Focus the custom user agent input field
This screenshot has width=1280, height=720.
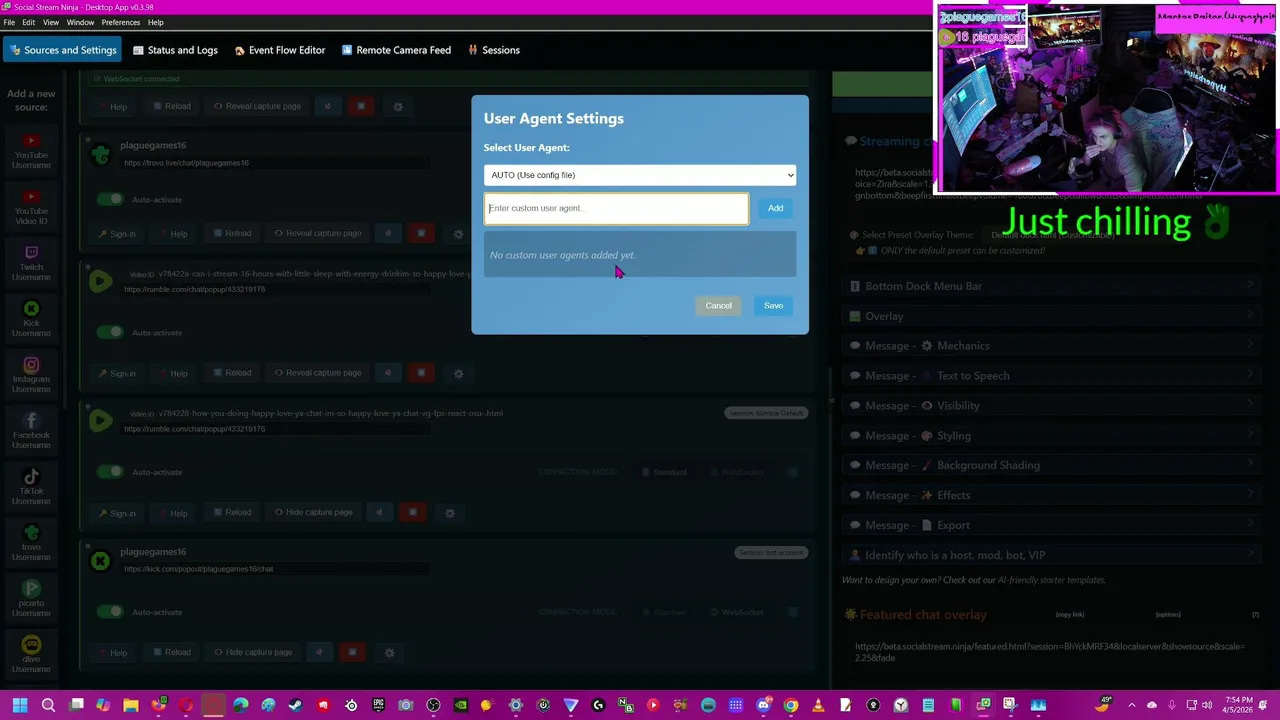(x=616, y=208)
